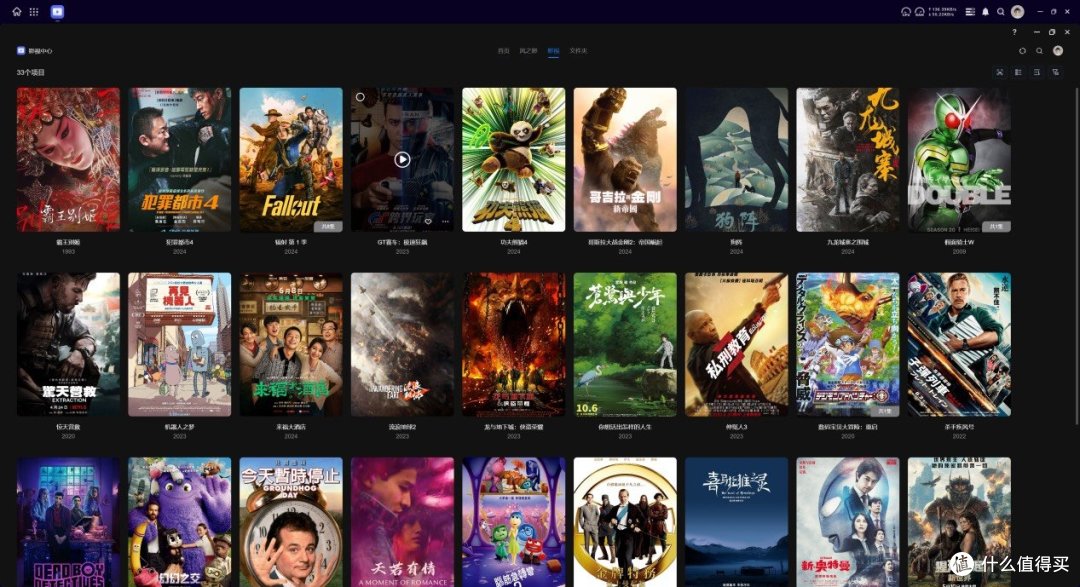The width and height of the screenshot is (1080, 587).
Task: Open the 私刑教育 poster
Action: coord(736,344)
